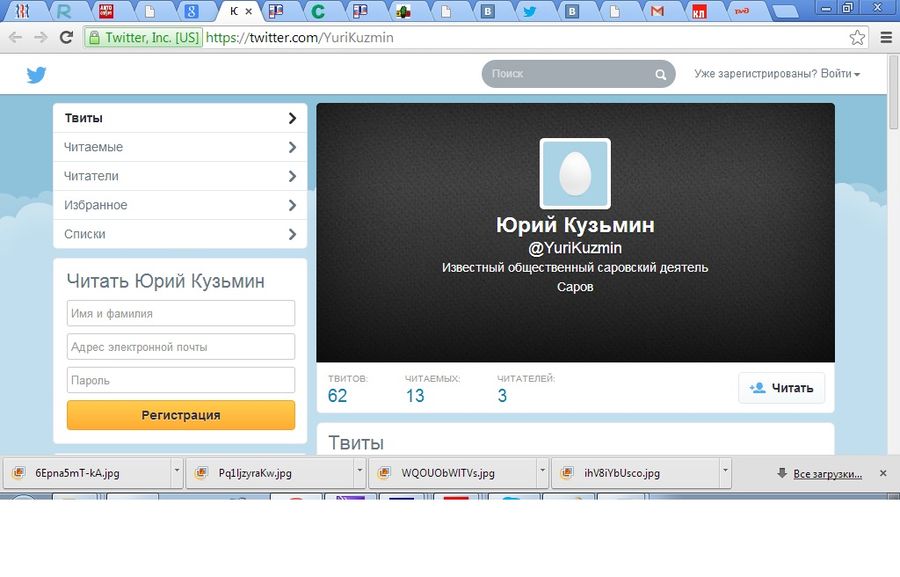Screen dimensions: 900x577
Task: Open dropdown arrow for WQOUObWITVs.jpg download
Action: coord(542,473)
